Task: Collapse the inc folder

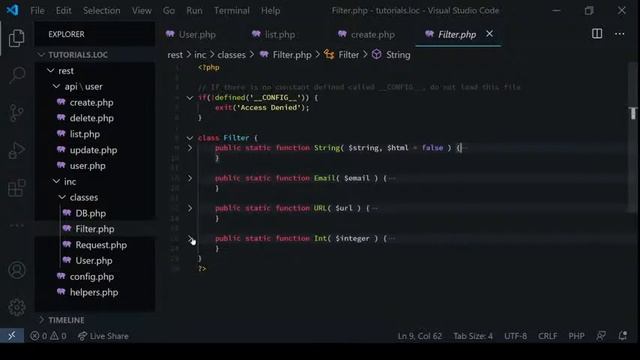Action: 56,182
